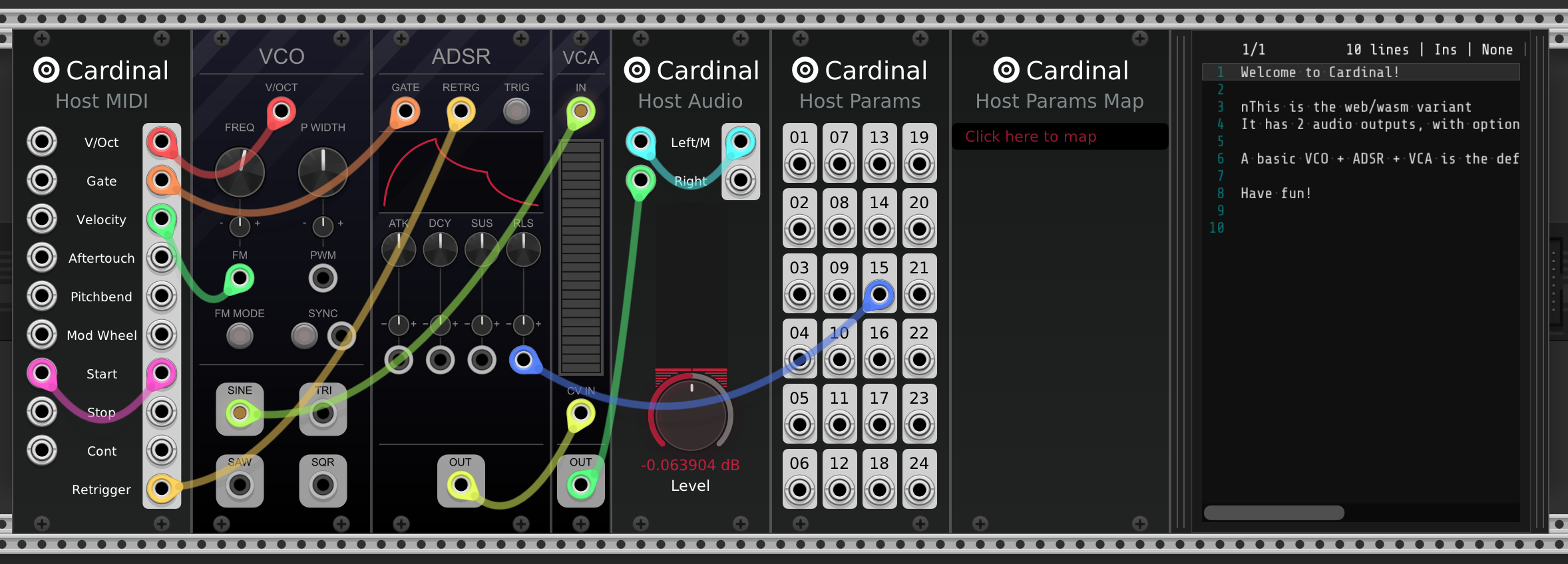Click the ADSR release CV blue jack
This screenshot has width=1568, height=564.
point(523,360)
